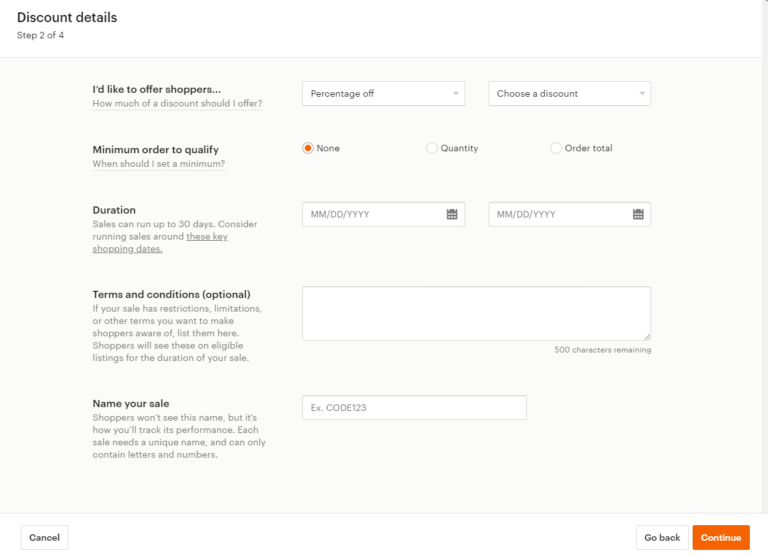Click the Percentage off dropdown arrow
The width and height of the screenshot is (768, 557).
(456, 94)
